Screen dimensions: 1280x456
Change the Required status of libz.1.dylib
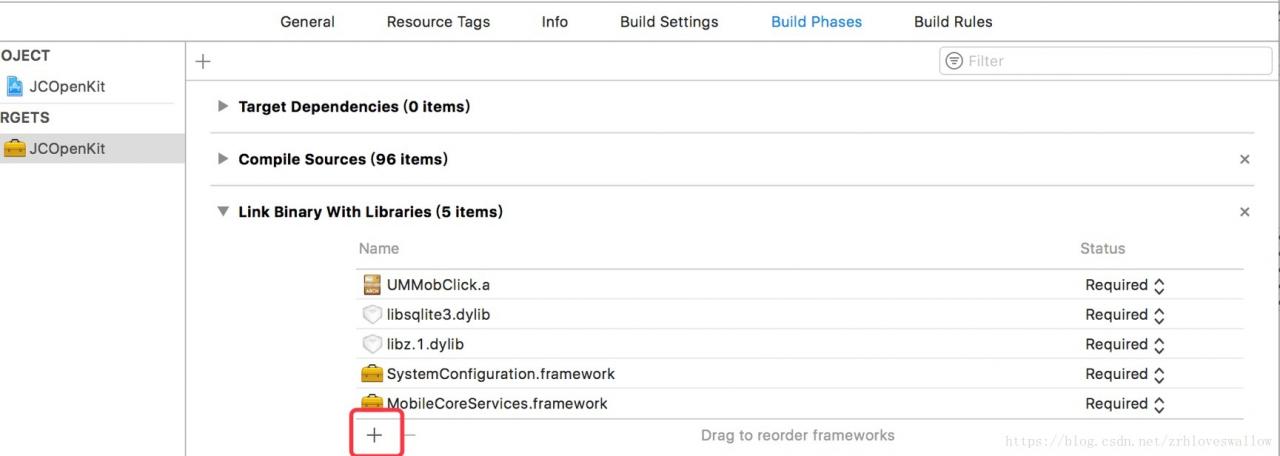1125,345
